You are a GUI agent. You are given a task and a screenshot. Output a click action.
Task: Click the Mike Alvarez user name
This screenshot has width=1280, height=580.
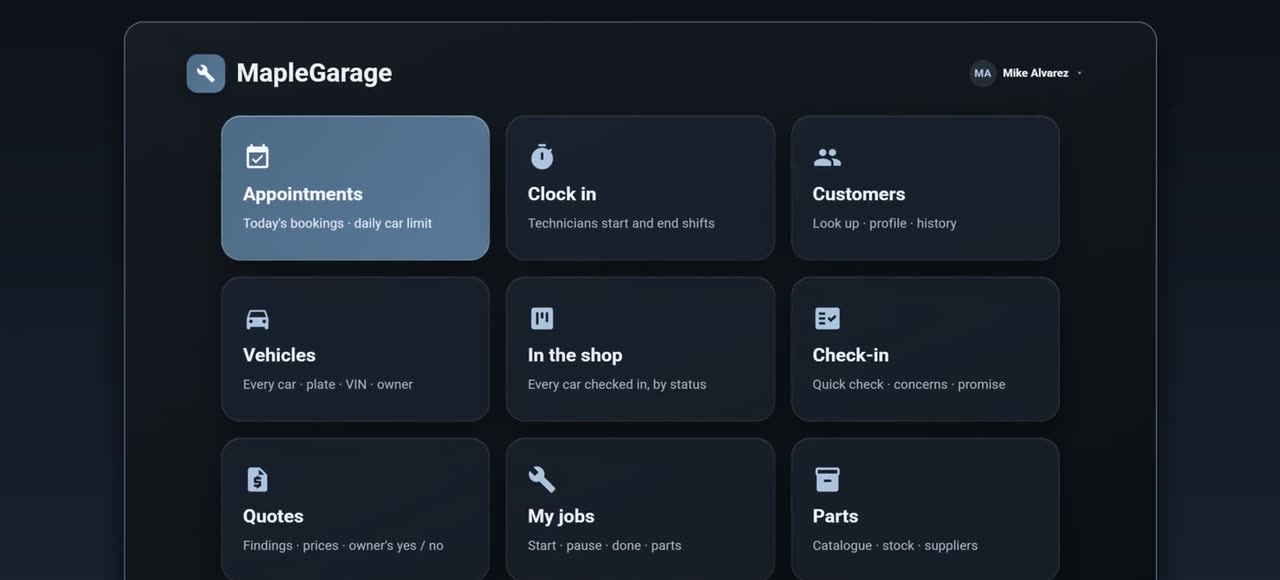pos(1035,73)
